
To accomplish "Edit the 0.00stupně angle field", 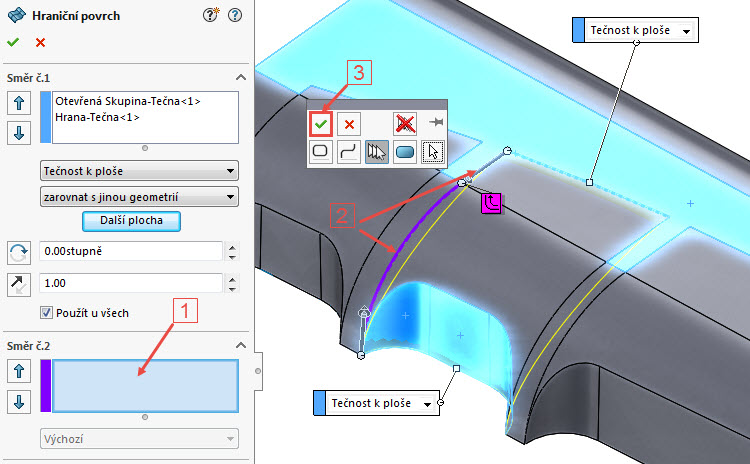I will click(131, 251).
